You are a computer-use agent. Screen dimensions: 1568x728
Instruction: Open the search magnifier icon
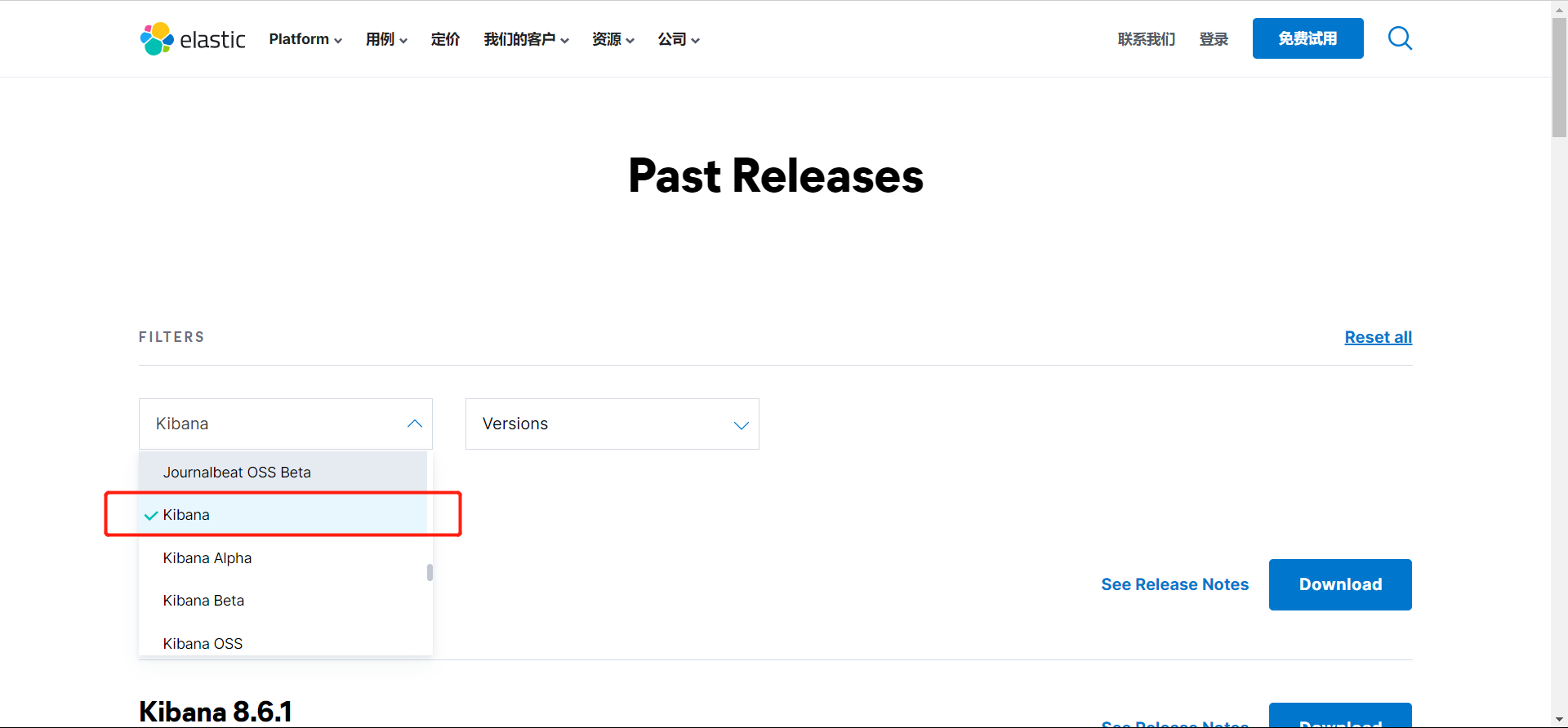1400,38
